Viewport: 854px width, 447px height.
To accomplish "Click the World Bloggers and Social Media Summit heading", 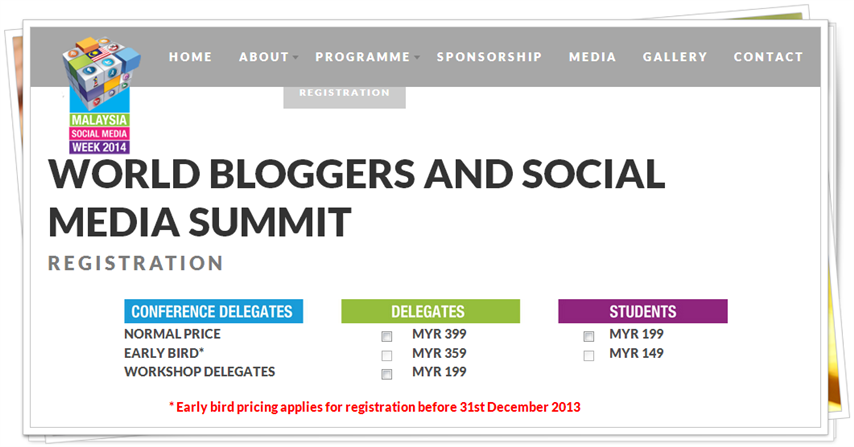I will click(357, 198).
